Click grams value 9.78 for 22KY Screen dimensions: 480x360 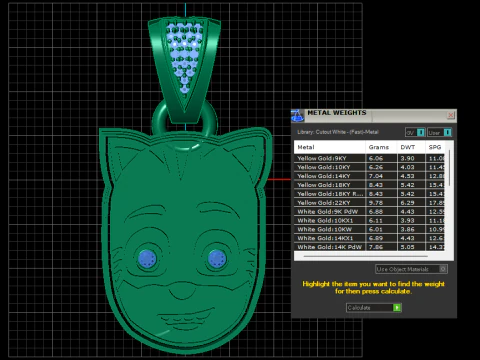(376, 202)
